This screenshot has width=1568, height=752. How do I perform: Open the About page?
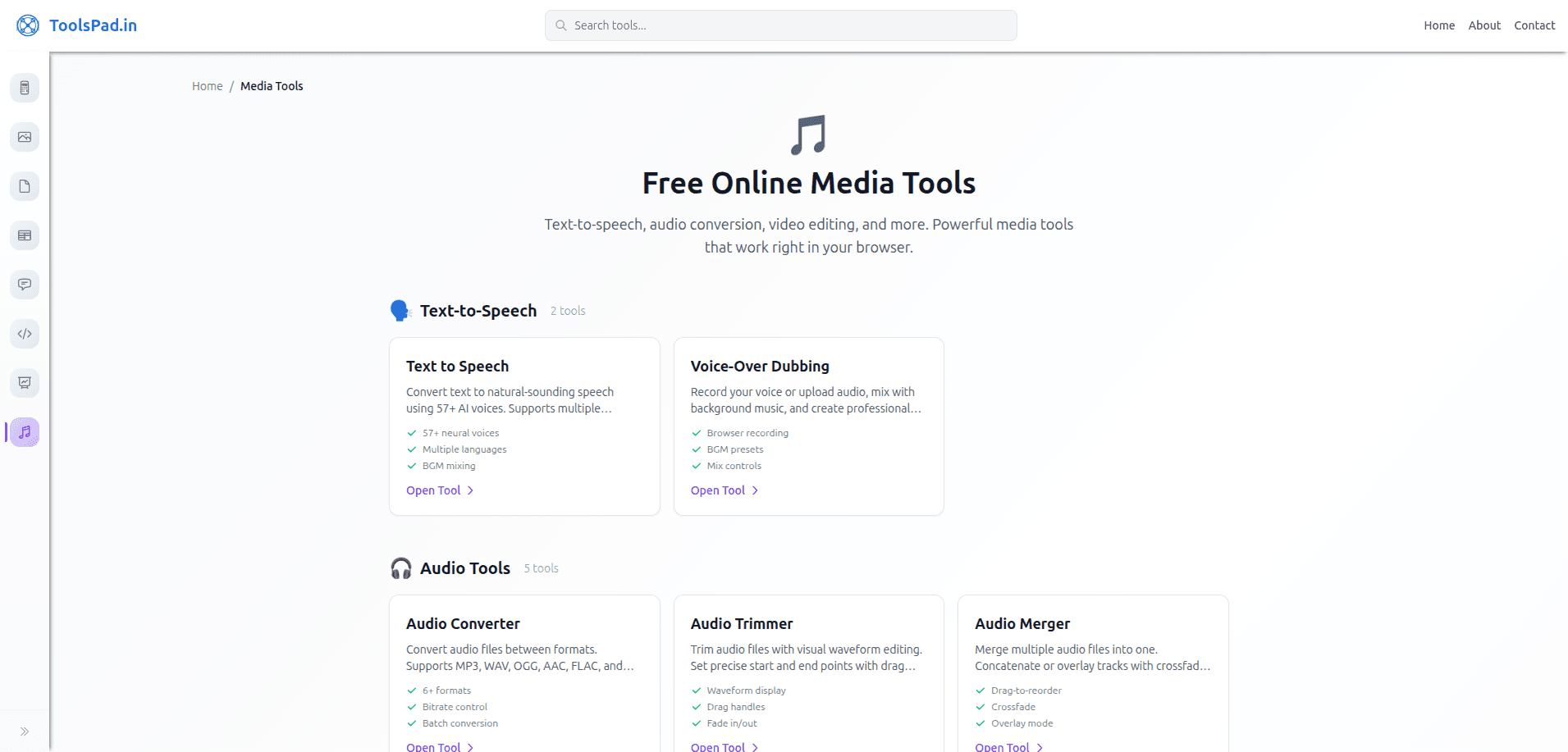pos(1484,25)
